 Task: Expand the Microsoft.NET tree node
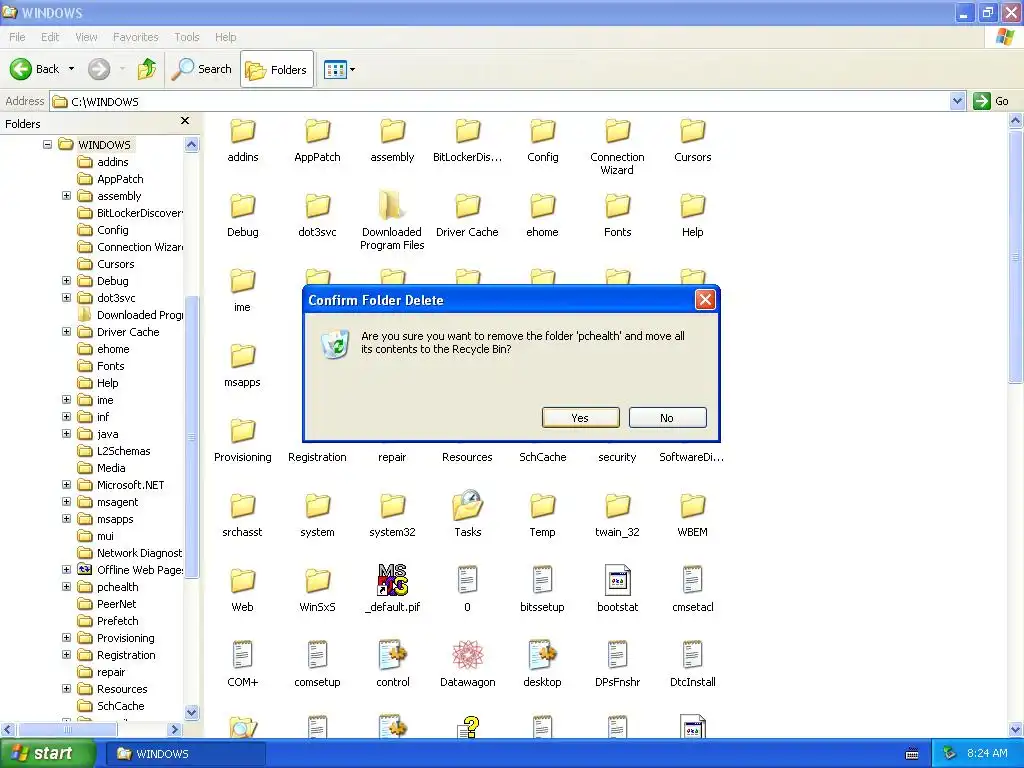click(x=67, y=485)
